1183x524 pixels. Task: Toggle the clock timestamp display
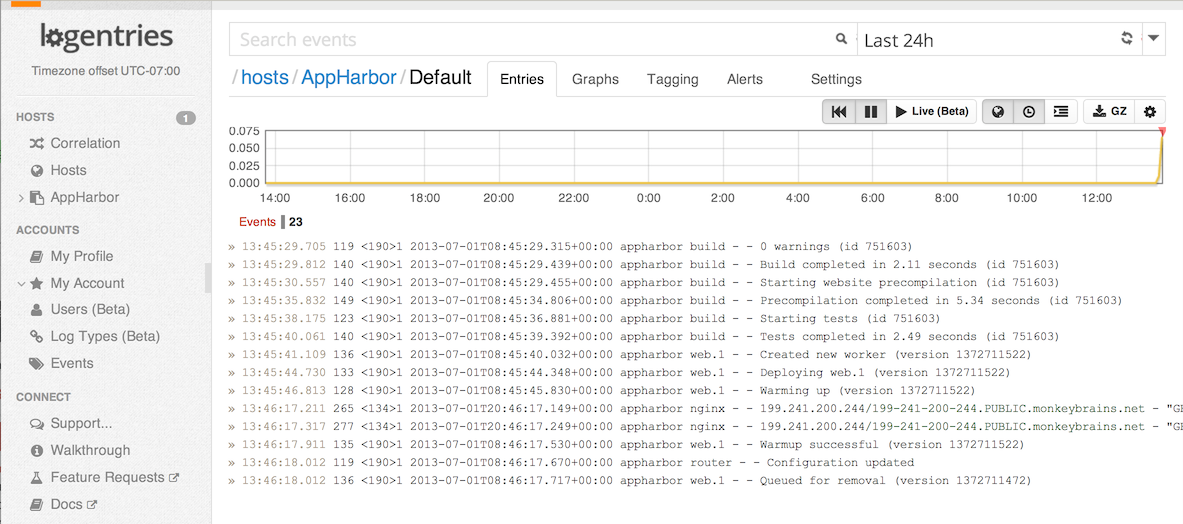1029,112
